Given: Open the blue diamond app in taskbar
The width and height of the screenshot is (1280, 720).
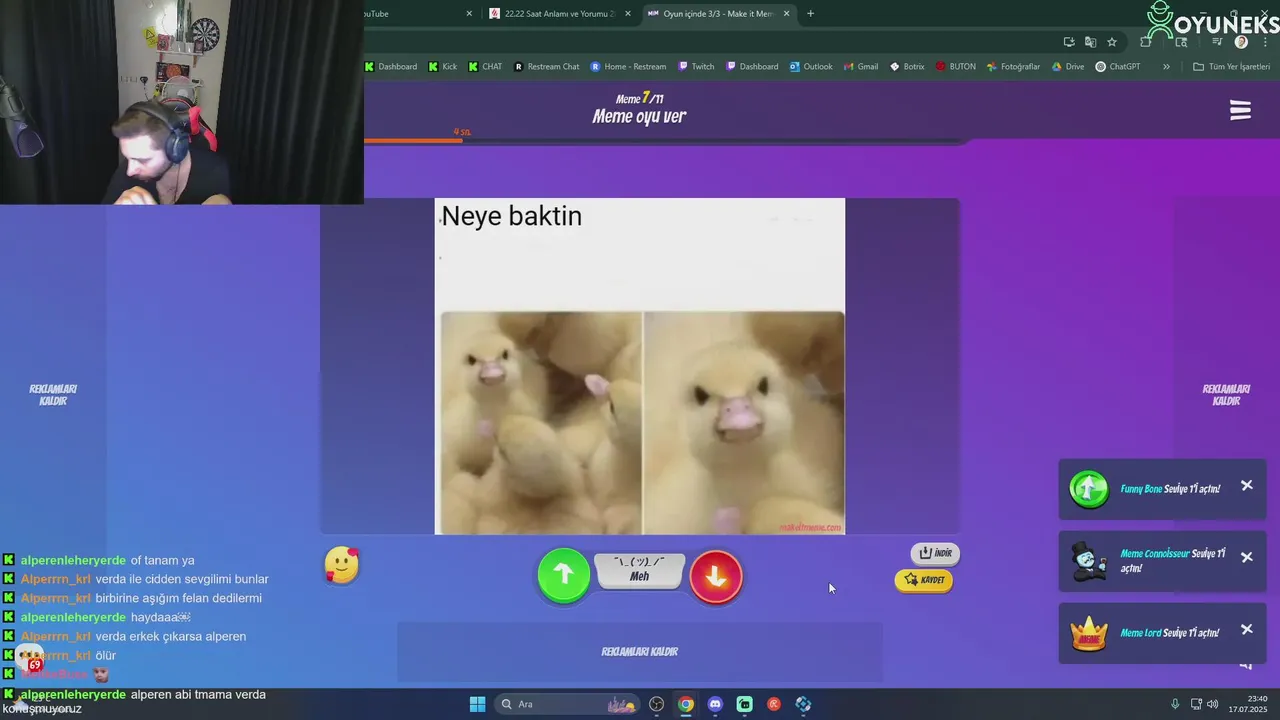Looking at the screenshot, I should pyautogui.click(x=803, y=704).
